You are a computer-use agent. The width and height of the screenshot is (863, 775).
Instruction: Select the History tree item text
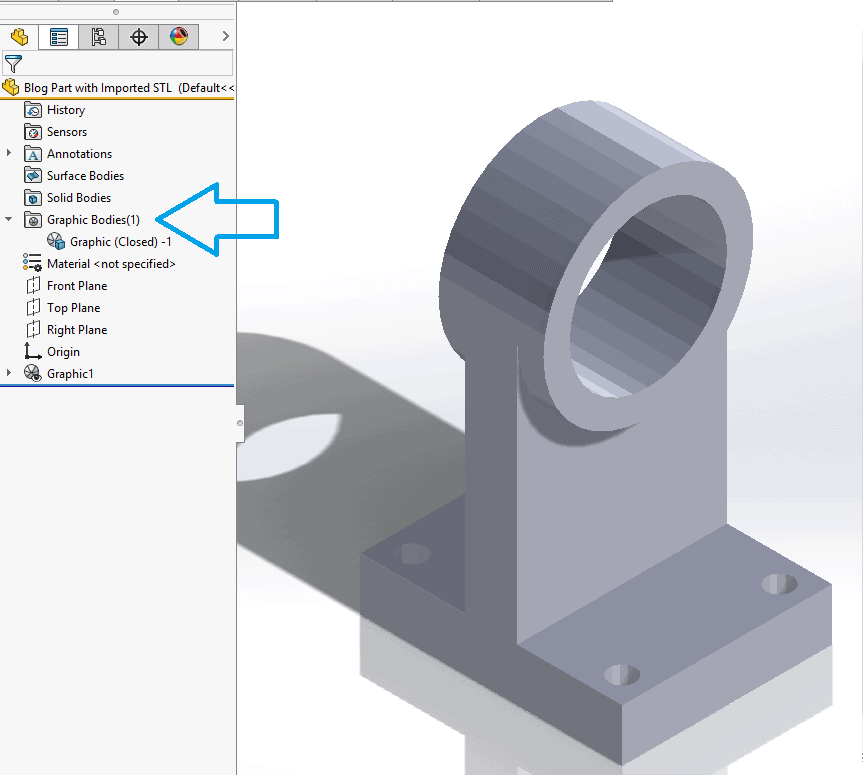pyautogui.click(x=66, y=110)
